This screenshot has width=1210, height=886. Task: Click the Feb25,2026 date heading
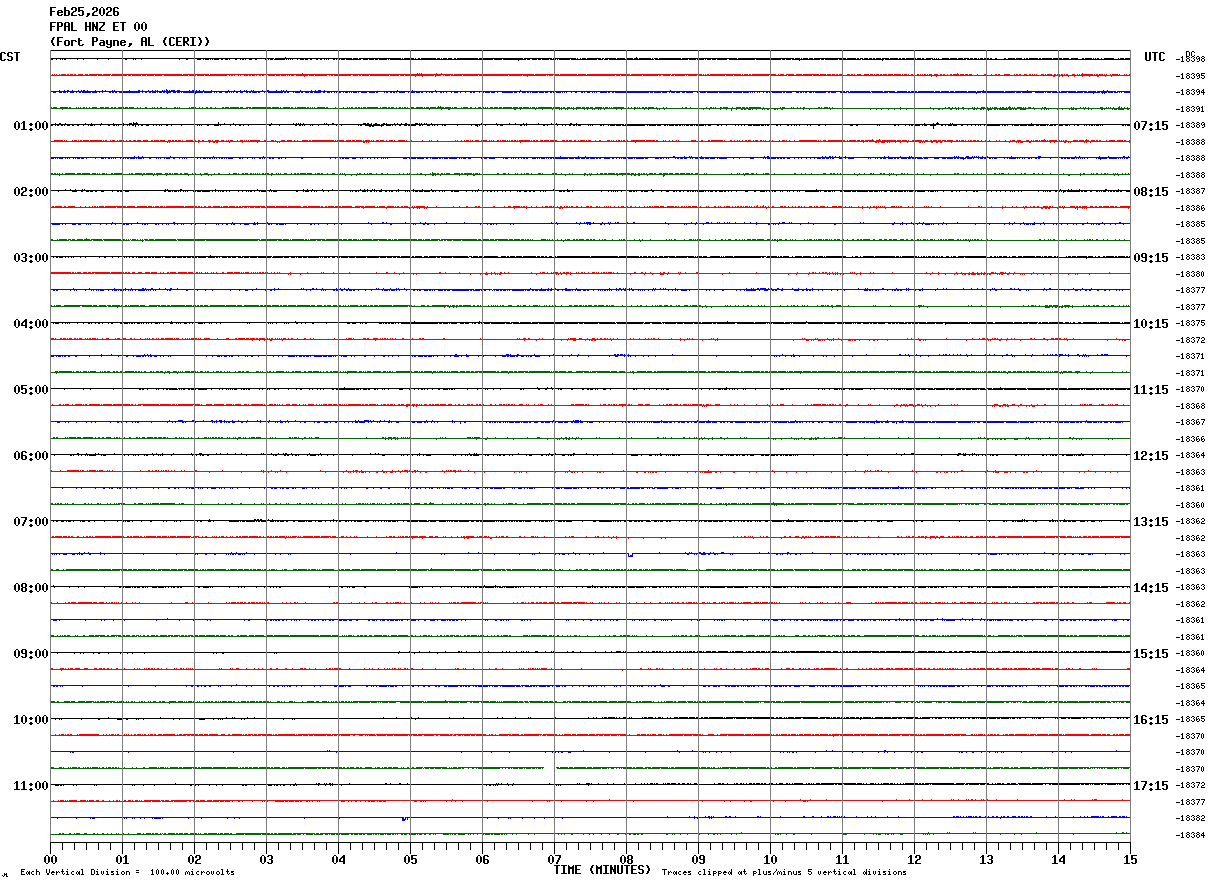pos(84,12)
